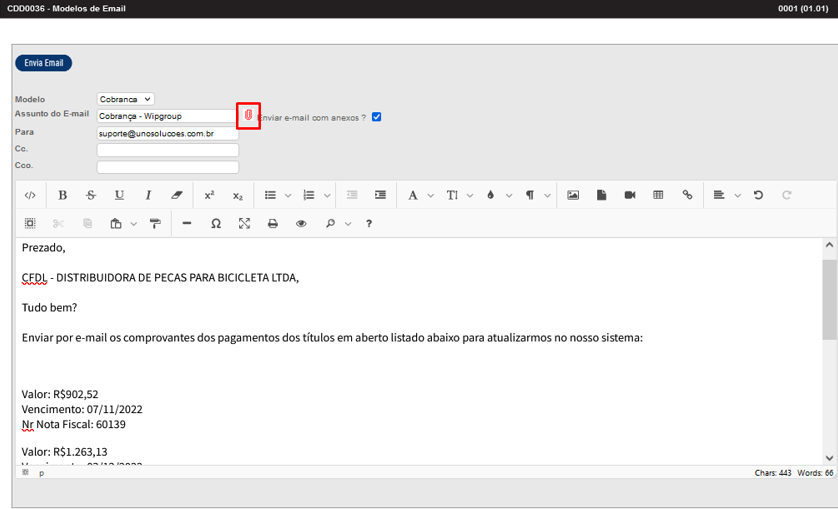Toggle fullscreen mode in the editor

(x=244, y=224)
